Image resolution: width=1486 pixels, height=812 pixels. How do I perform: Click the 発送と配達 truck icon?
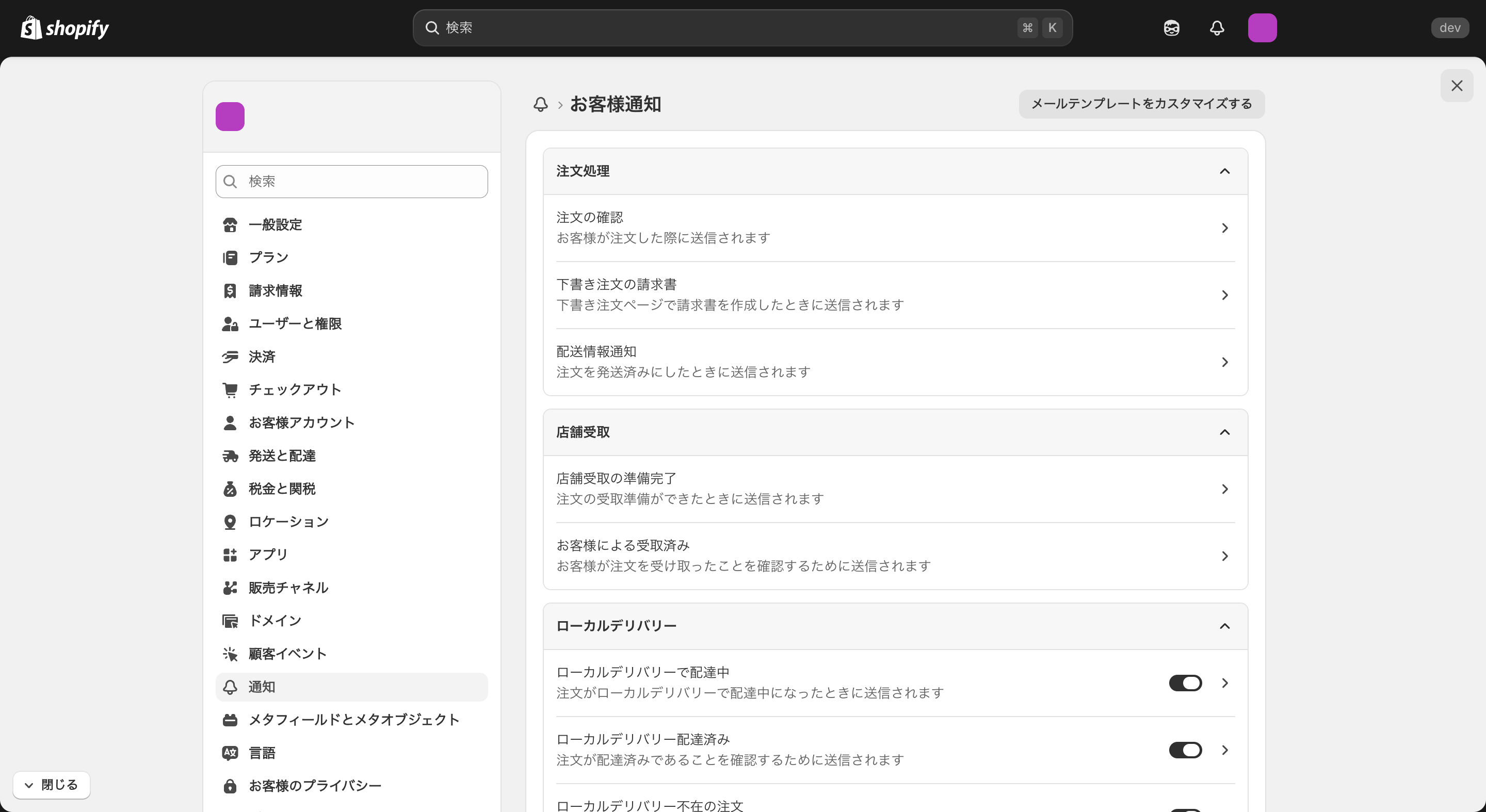[230, 455]
